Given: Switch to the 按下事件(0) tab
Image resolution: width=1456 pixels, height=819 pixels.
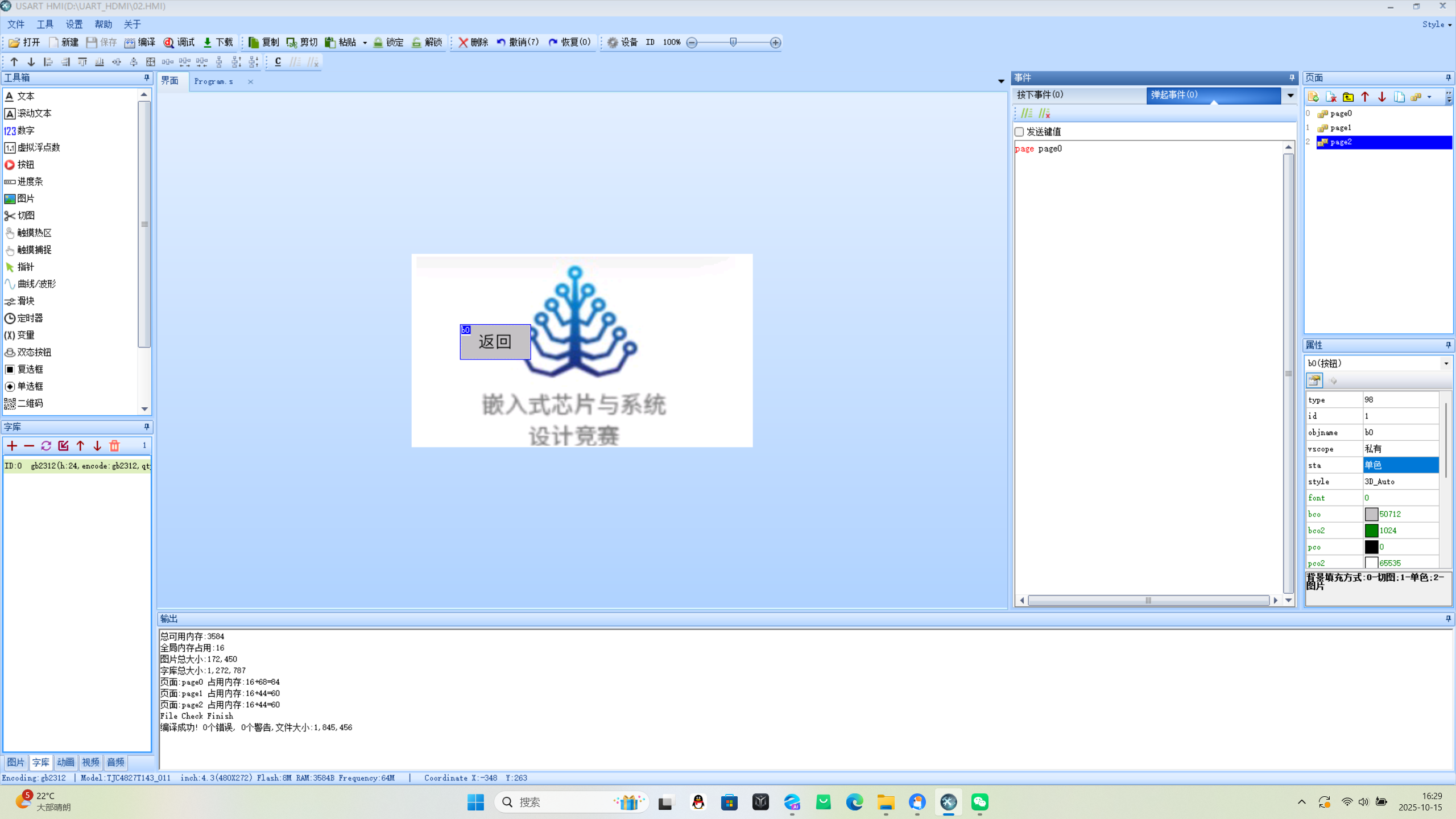Looking at the screenshot, I should point(1041,95).
